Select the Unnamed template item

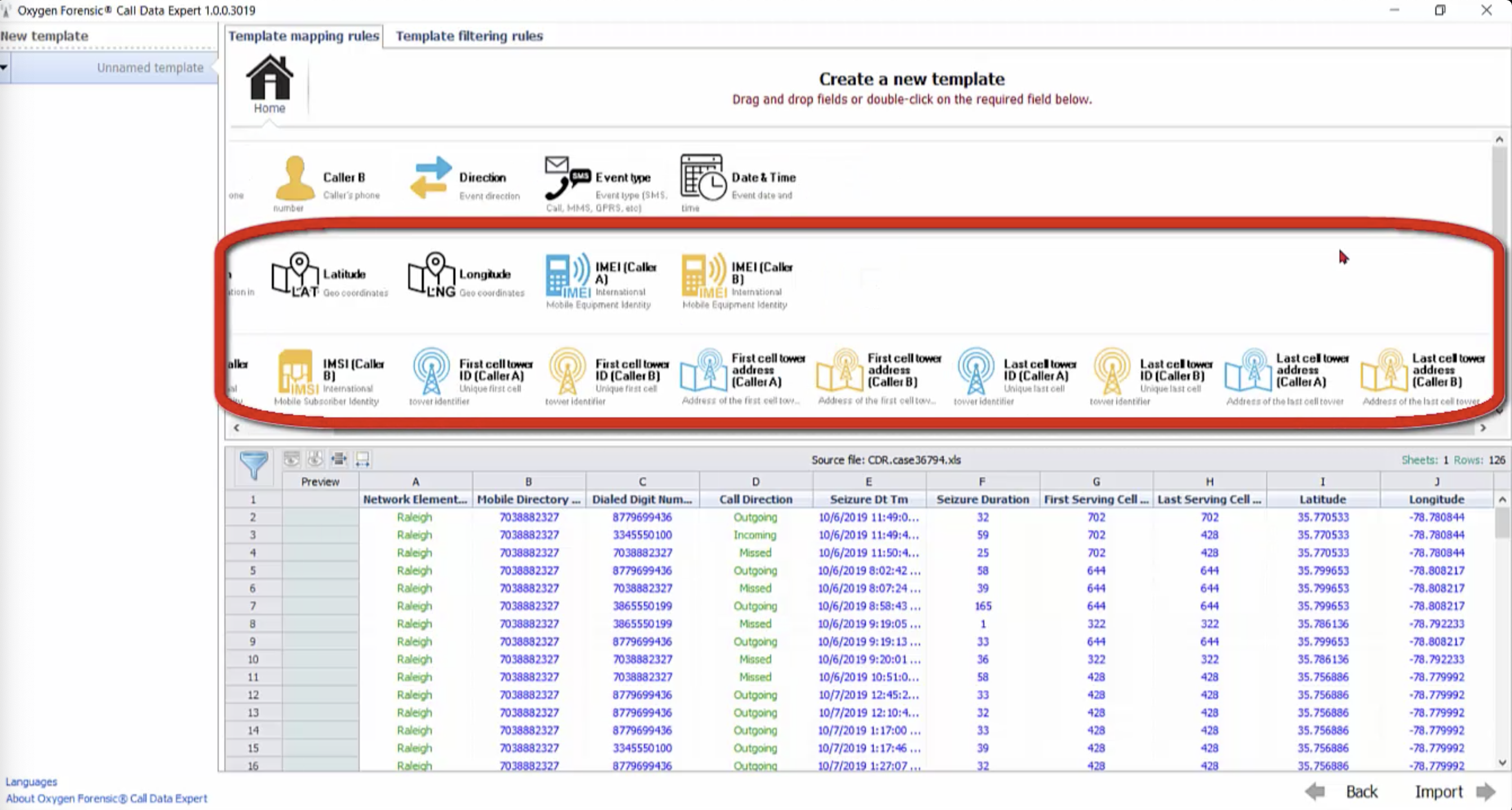pos(114,68)
